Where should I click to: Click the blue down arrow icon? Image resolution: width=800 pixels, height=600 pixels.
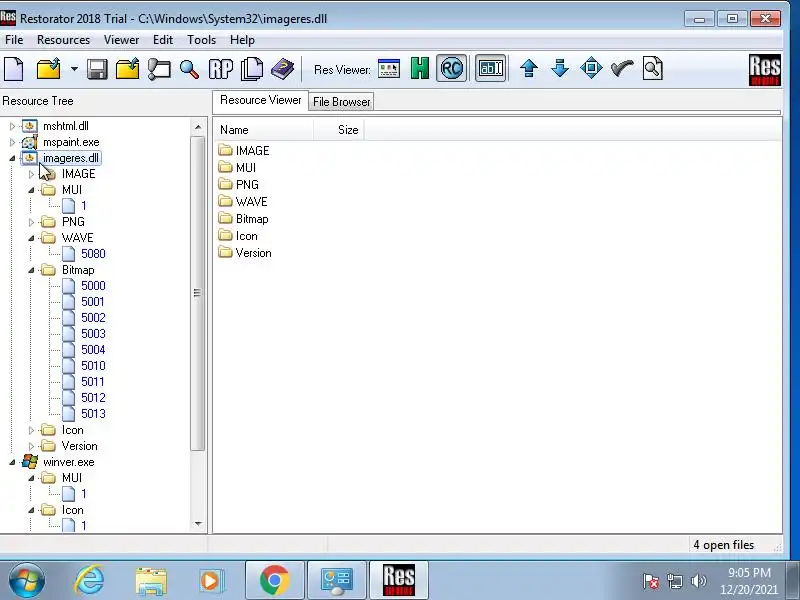[x=560, y=68]
